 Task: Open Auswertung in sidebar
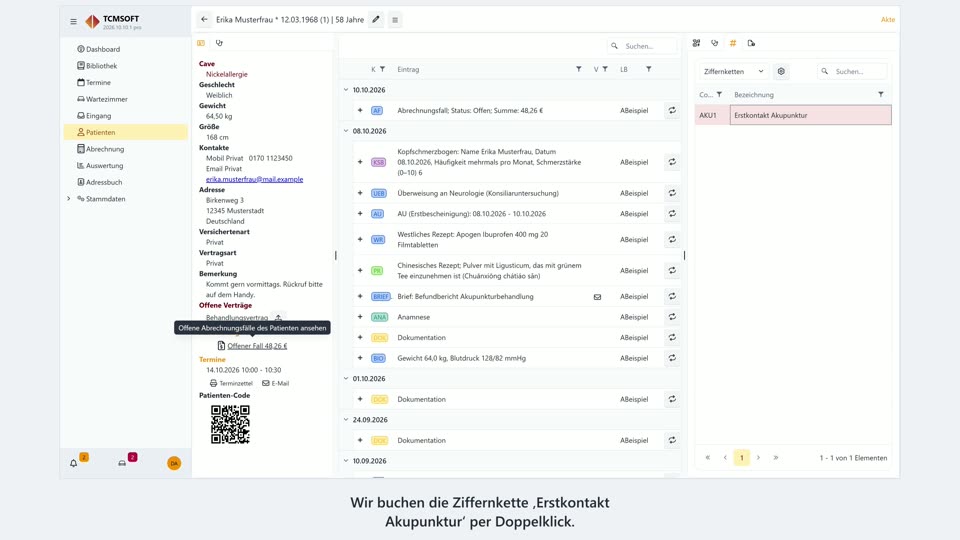(x=126, y=165)
